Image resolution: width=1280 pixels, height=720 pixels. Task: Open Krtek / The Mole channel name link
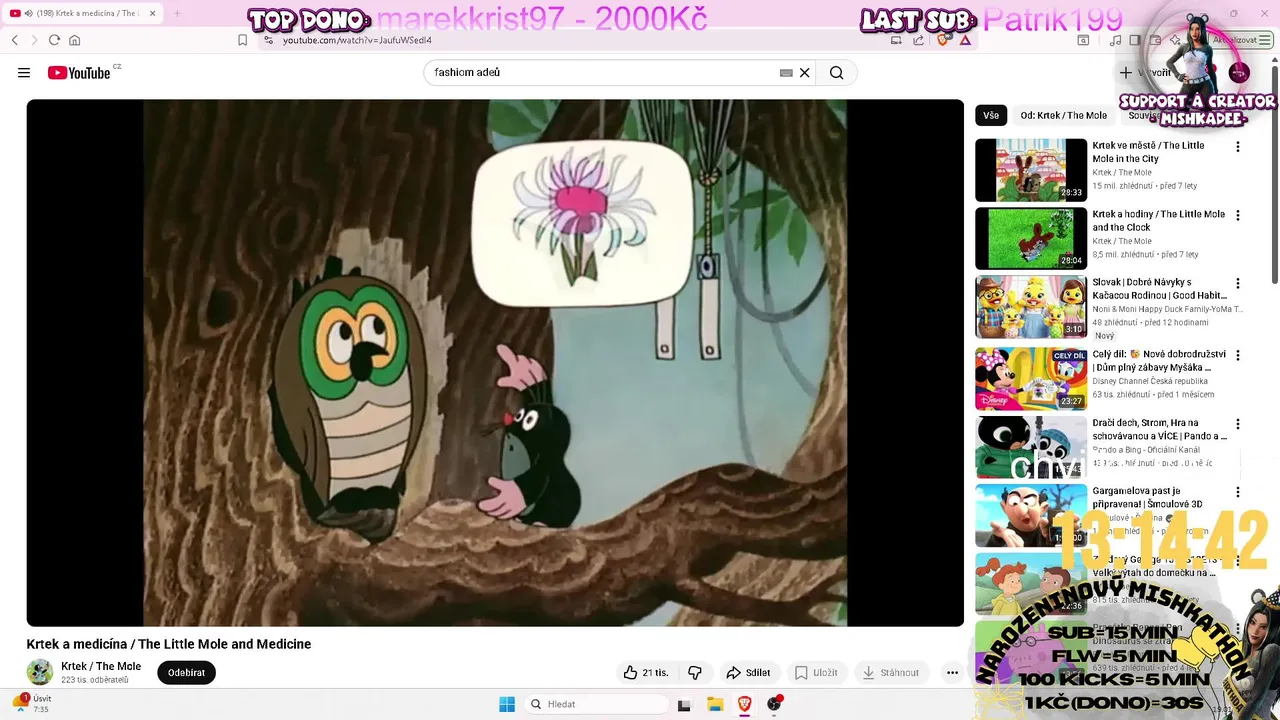[101, 666]
